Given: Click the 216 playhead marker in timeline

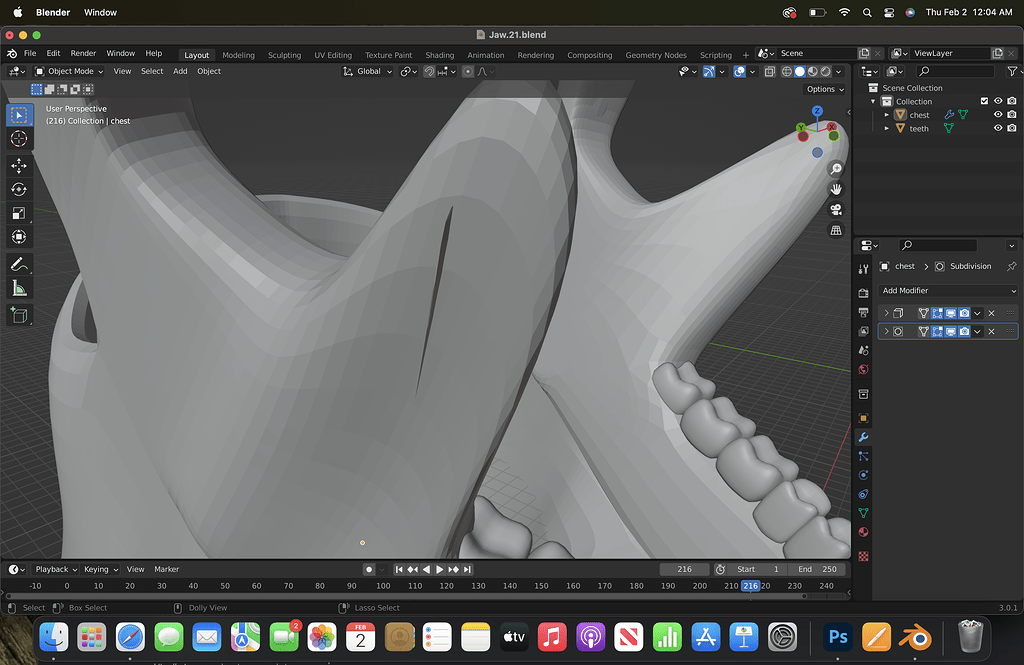Looking at the screenshot, I should (750, 586).
